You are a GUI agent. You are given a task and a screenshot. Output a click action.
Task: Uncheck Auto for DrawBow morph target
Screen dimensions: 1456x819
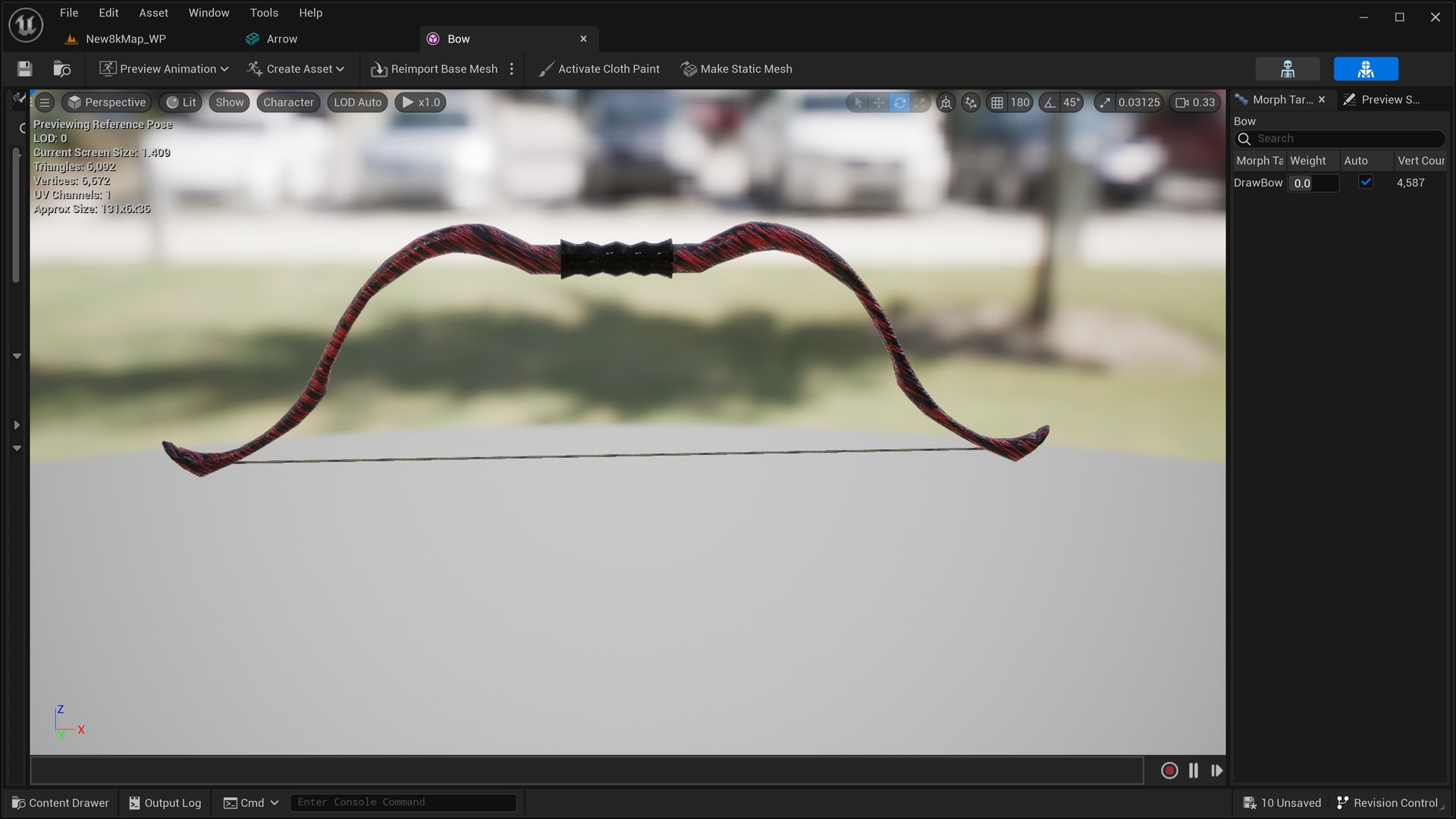1366,182
